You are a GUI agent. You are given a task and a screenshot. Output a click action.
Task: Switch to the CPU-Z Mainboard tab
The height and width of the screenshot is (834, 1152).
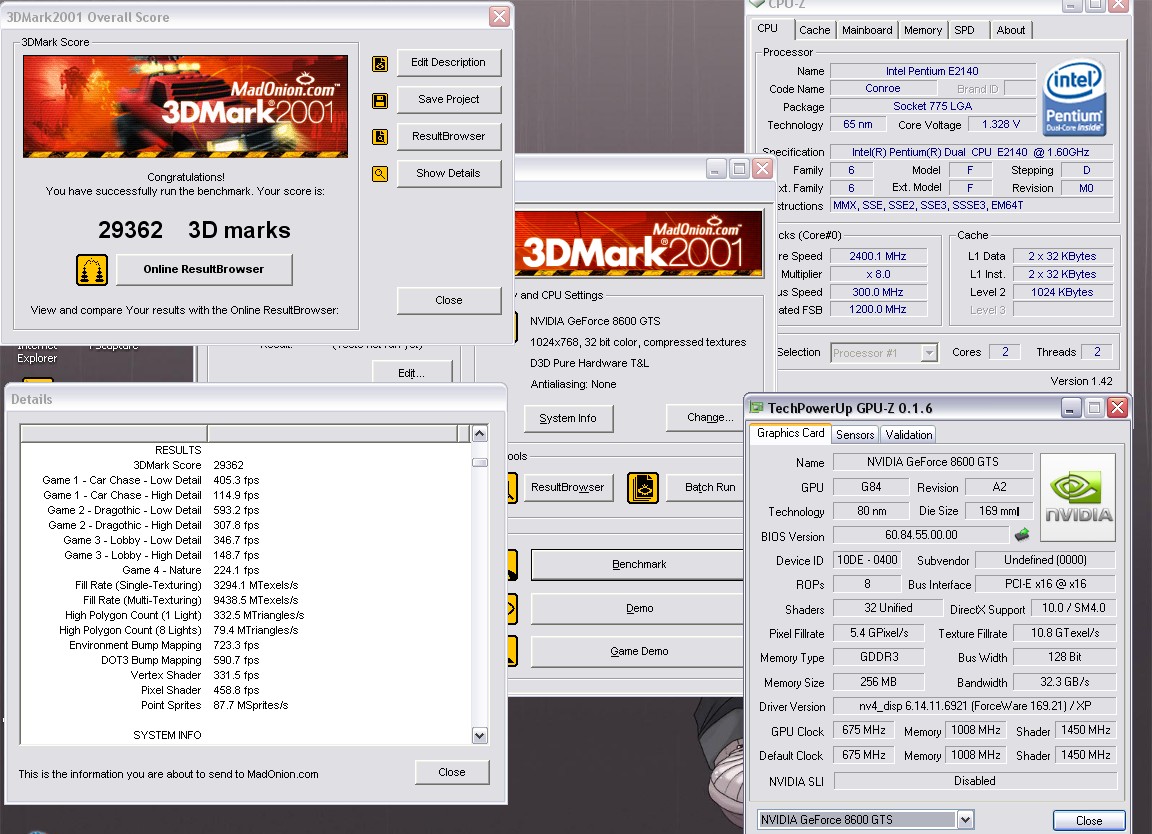coord(867,30)
